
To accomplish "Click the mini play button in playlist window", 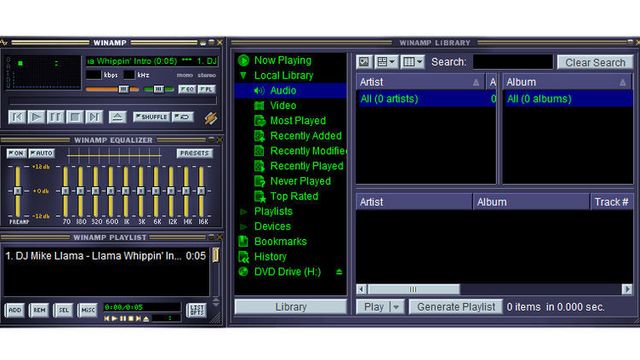I will [115, 318].
